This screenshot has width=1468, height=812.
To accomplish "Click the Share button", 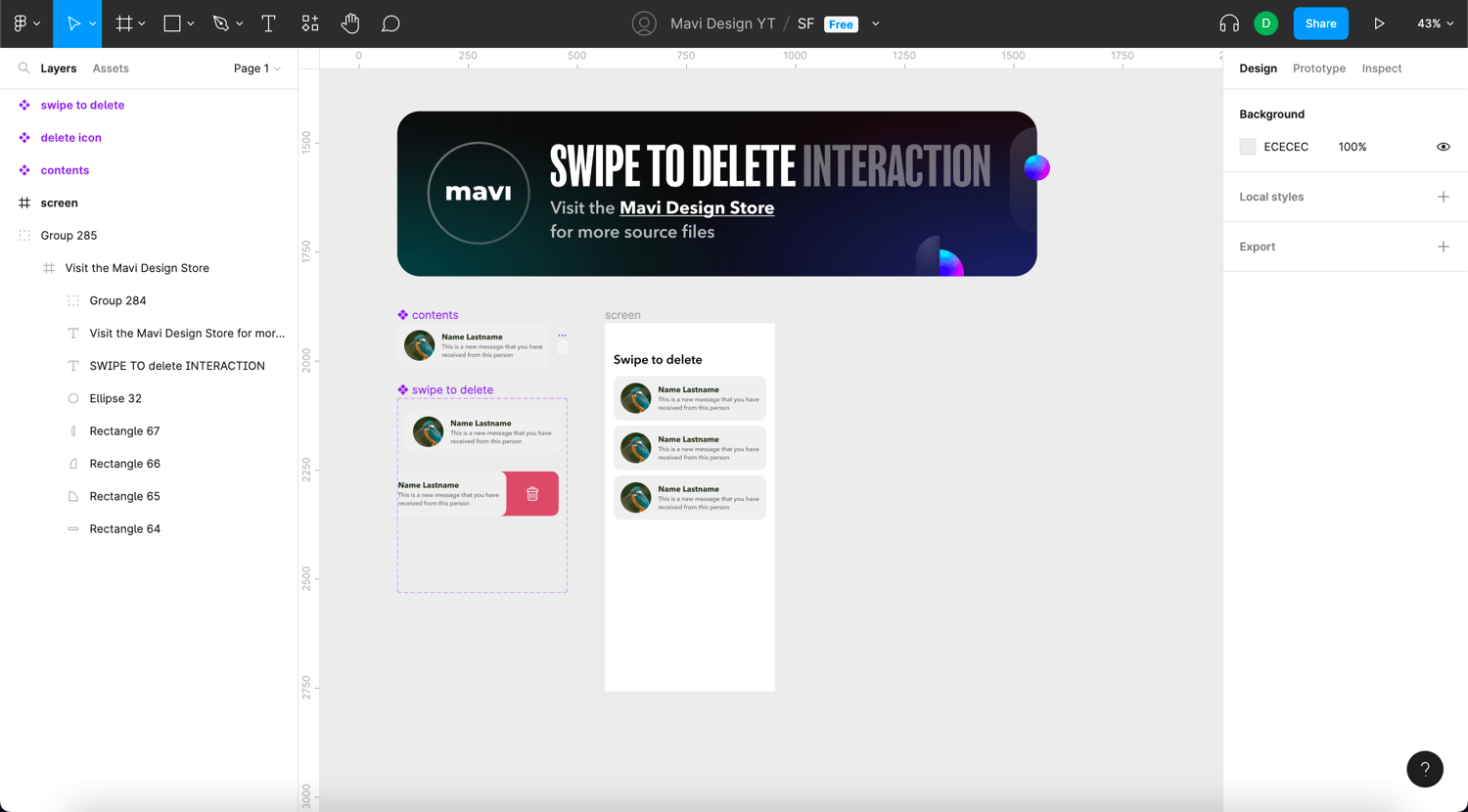I will [x=1320, y=23].
